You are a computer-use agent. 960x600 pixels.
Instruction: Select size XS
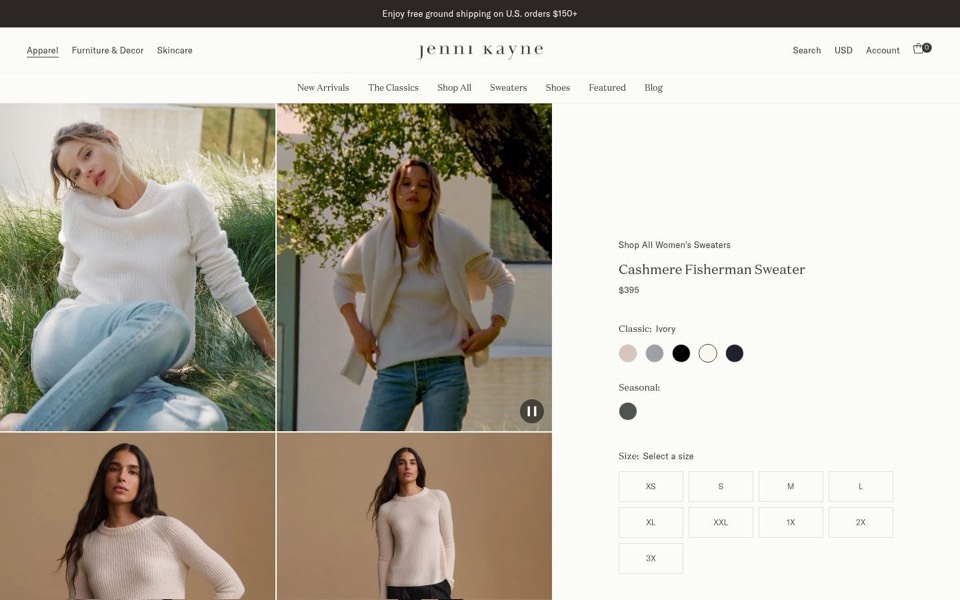click(650, 486)
